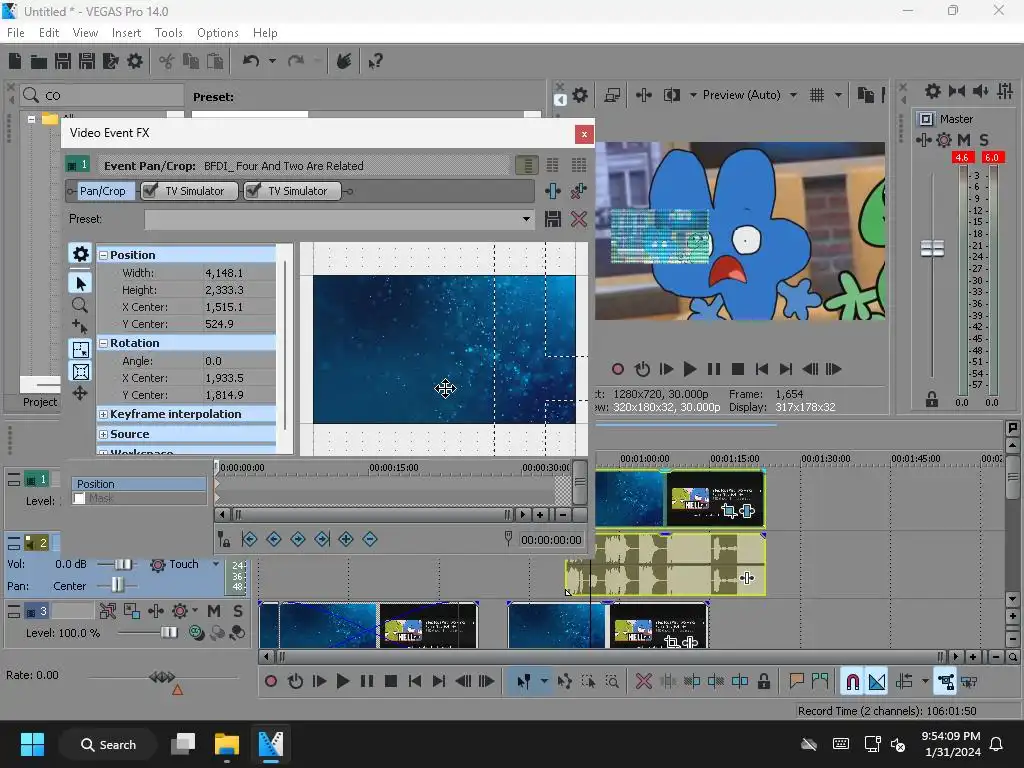The width and height of the screenshot is (1024, 768).
Task: Open Video Preview properties gear icon
Action: (x=580, y=95)
